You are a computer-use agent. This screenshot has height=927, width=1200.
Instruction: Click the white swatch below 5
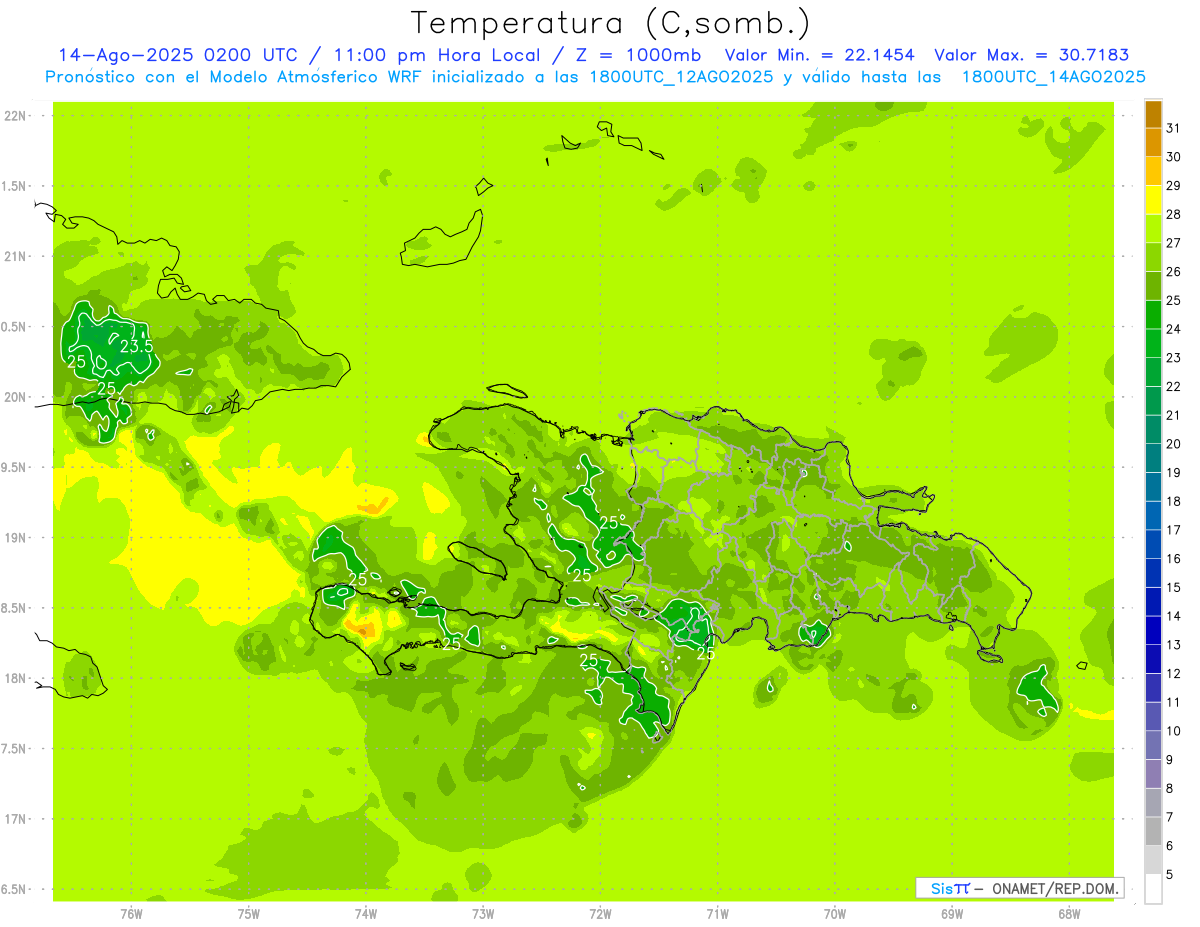[x=1153, y=889]
